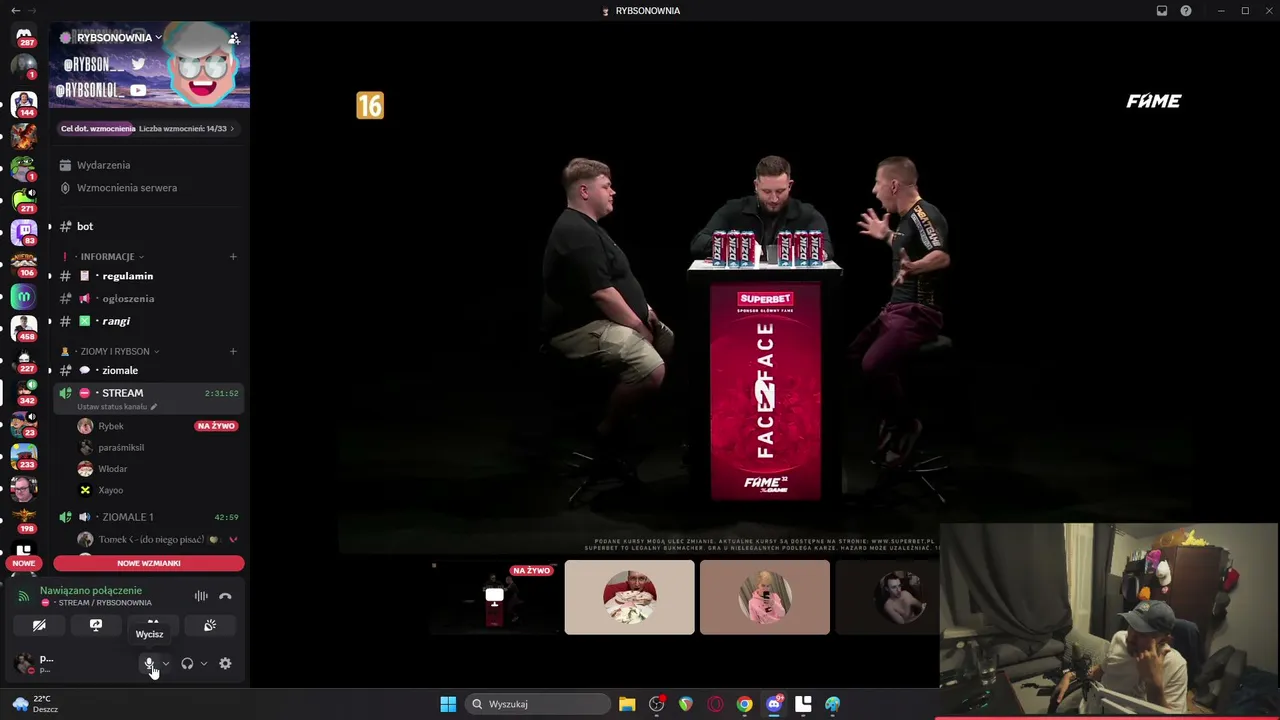Open Opera browser from the taskbar
Image resolution: width=1280 pixels, height=720 pixels.
[x=715, y=704]
